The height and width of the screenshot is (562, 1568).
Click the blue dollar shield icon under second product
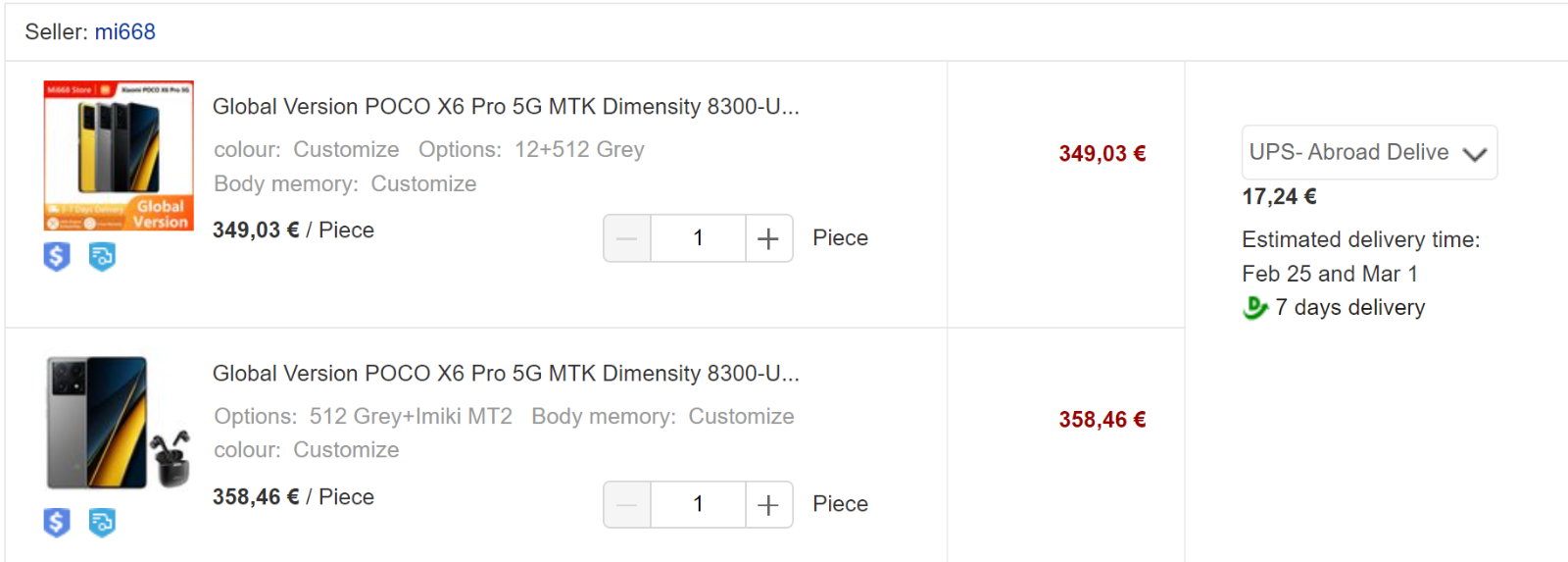pyautogui.click(x=57, y=523)
